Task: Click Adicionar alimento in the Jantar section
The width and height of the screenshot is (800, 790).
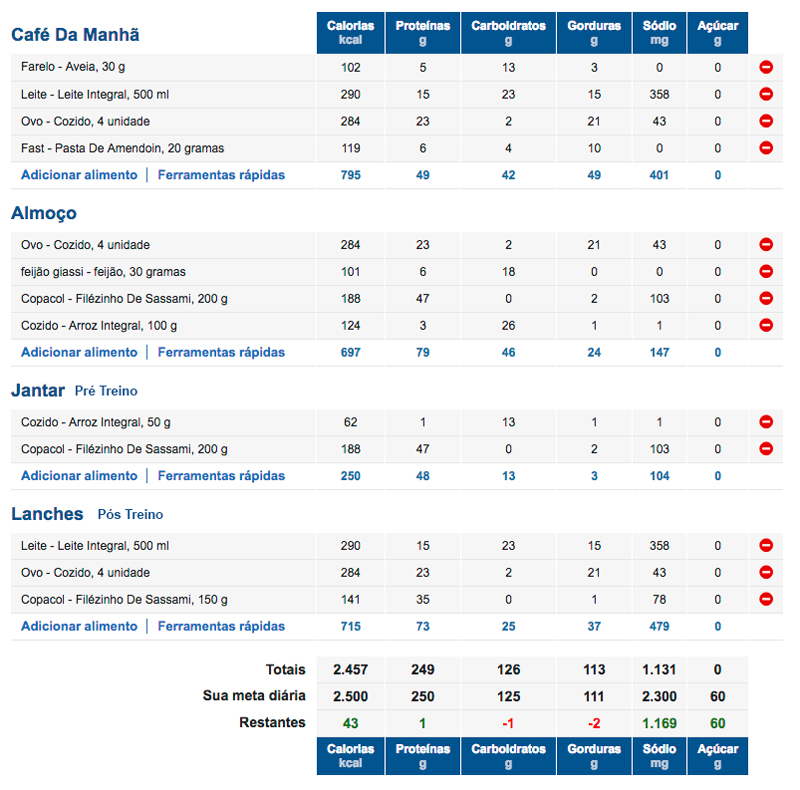Action: (x=79, y=476)
